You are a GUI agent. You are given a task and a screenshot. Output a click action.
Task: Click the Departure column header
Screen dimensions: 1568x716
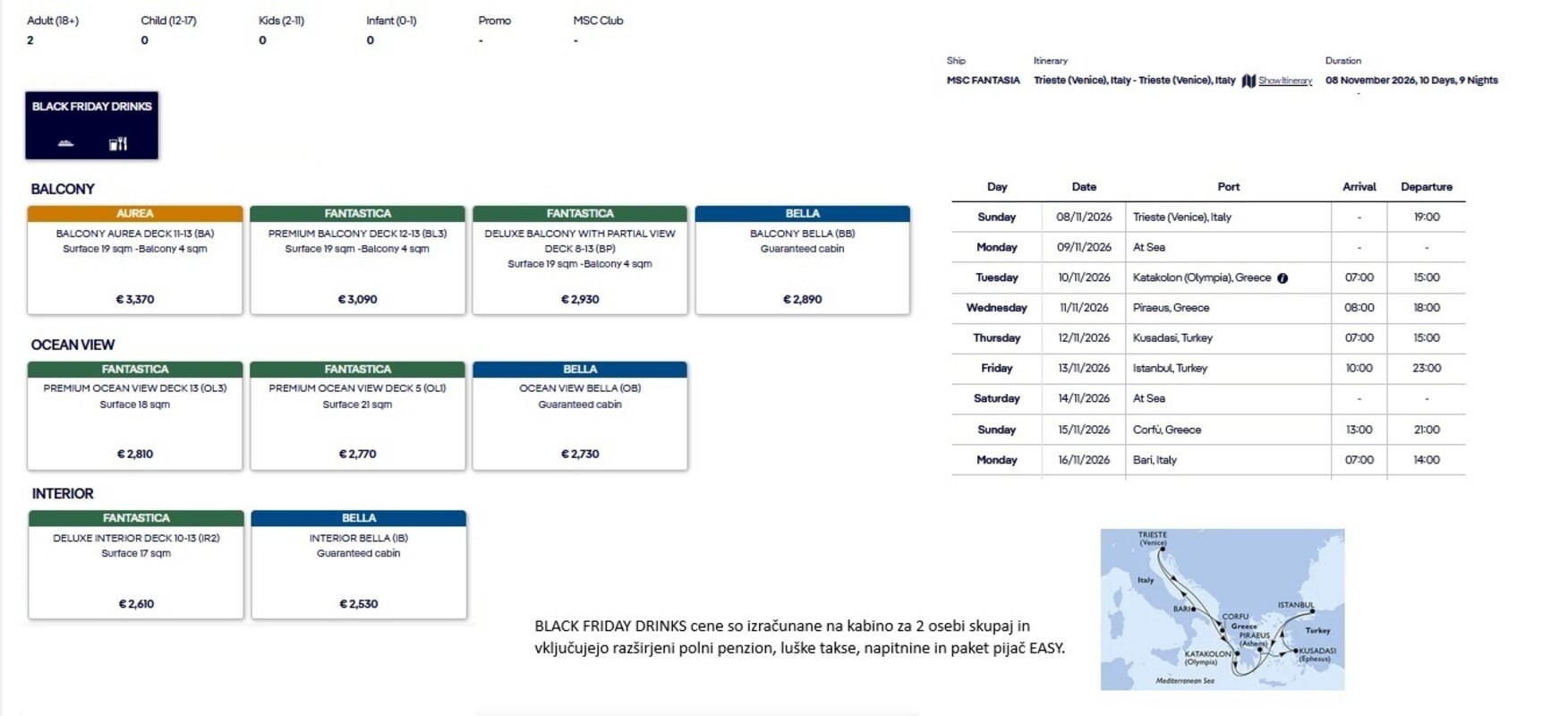[x=1427, y=187]
